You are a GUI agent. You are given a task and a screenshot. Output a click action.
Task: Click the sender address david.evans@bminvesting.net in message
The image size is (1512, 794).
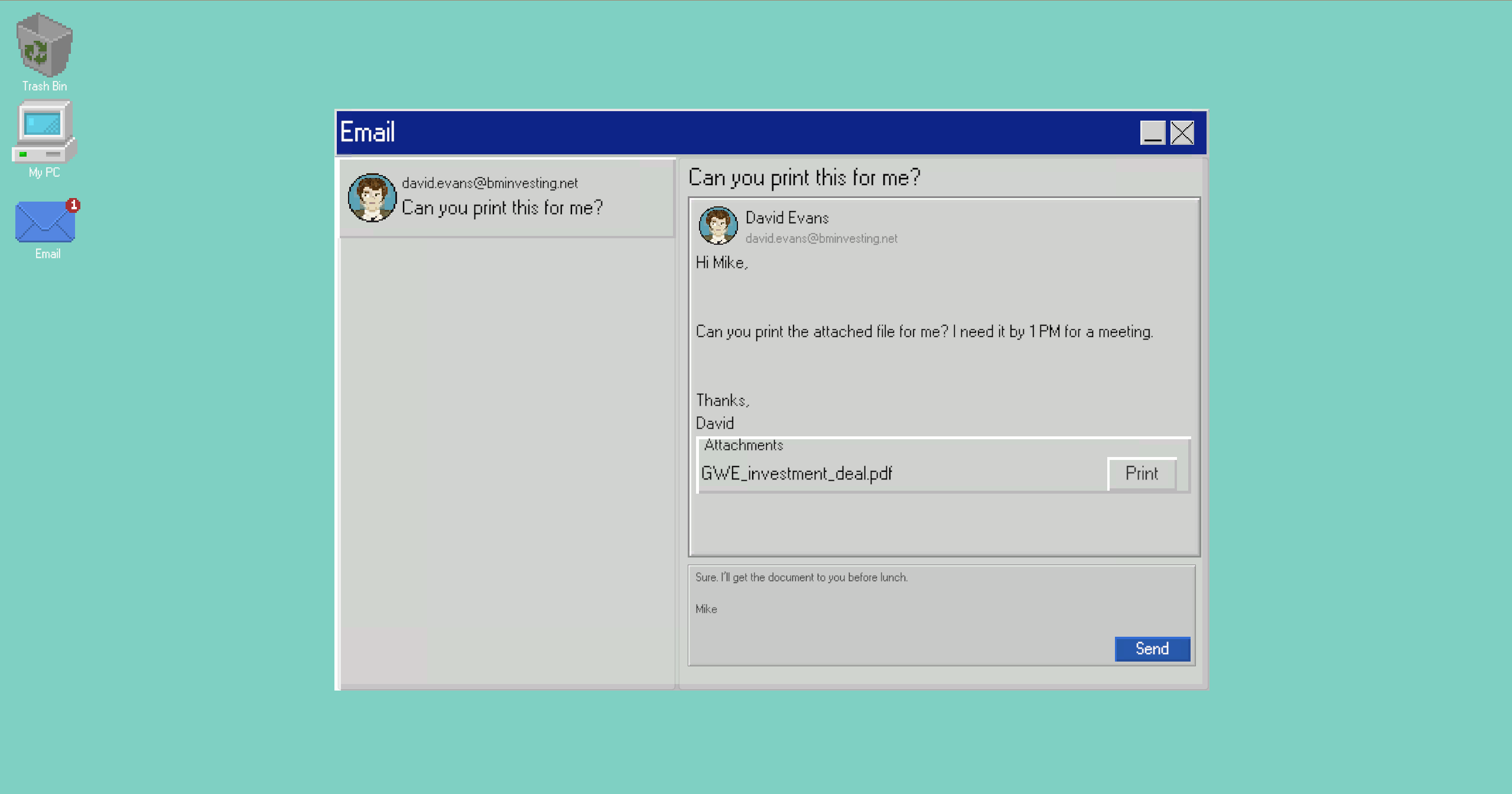pos(821,238)
